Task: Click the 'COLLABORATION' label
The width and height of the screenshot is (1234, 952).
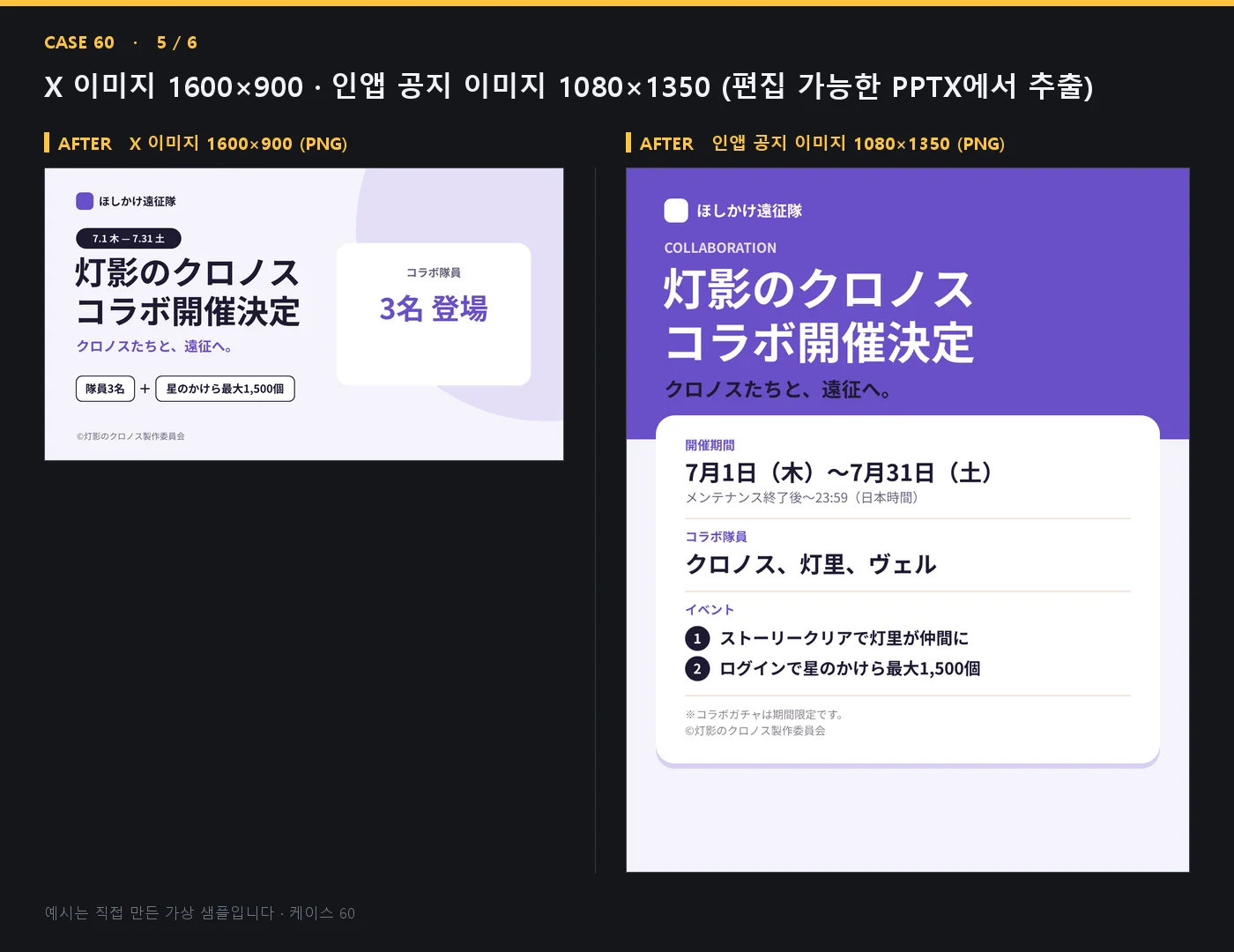Action: (720, 249)
